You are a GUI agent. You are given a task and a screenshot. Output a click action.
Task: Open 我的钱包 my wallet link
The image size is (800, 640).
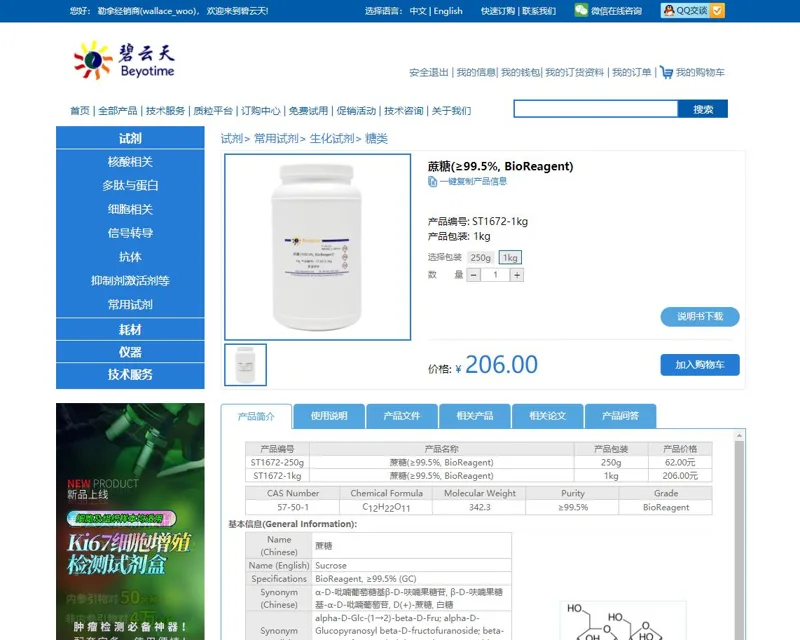[520, 72]
